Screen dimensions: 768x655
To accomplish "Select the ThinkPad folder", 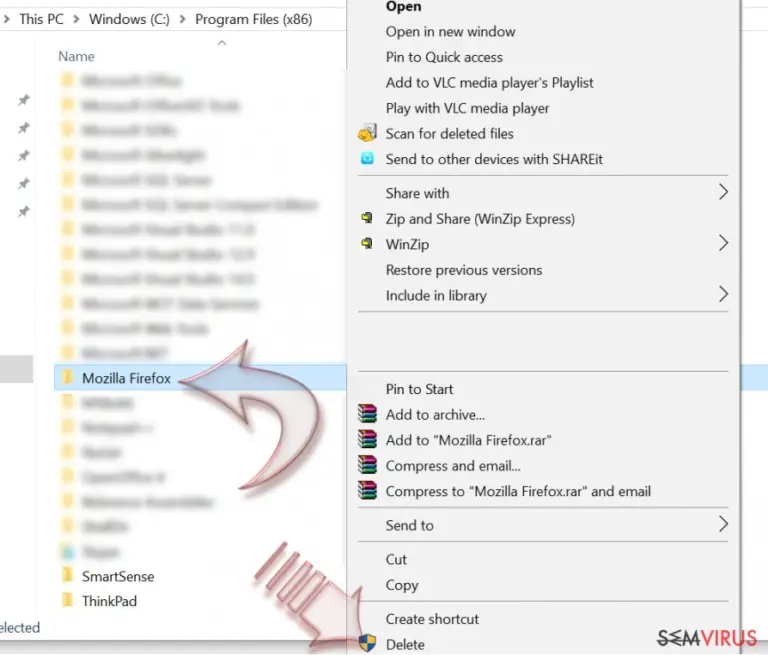I will click(109, 601).
